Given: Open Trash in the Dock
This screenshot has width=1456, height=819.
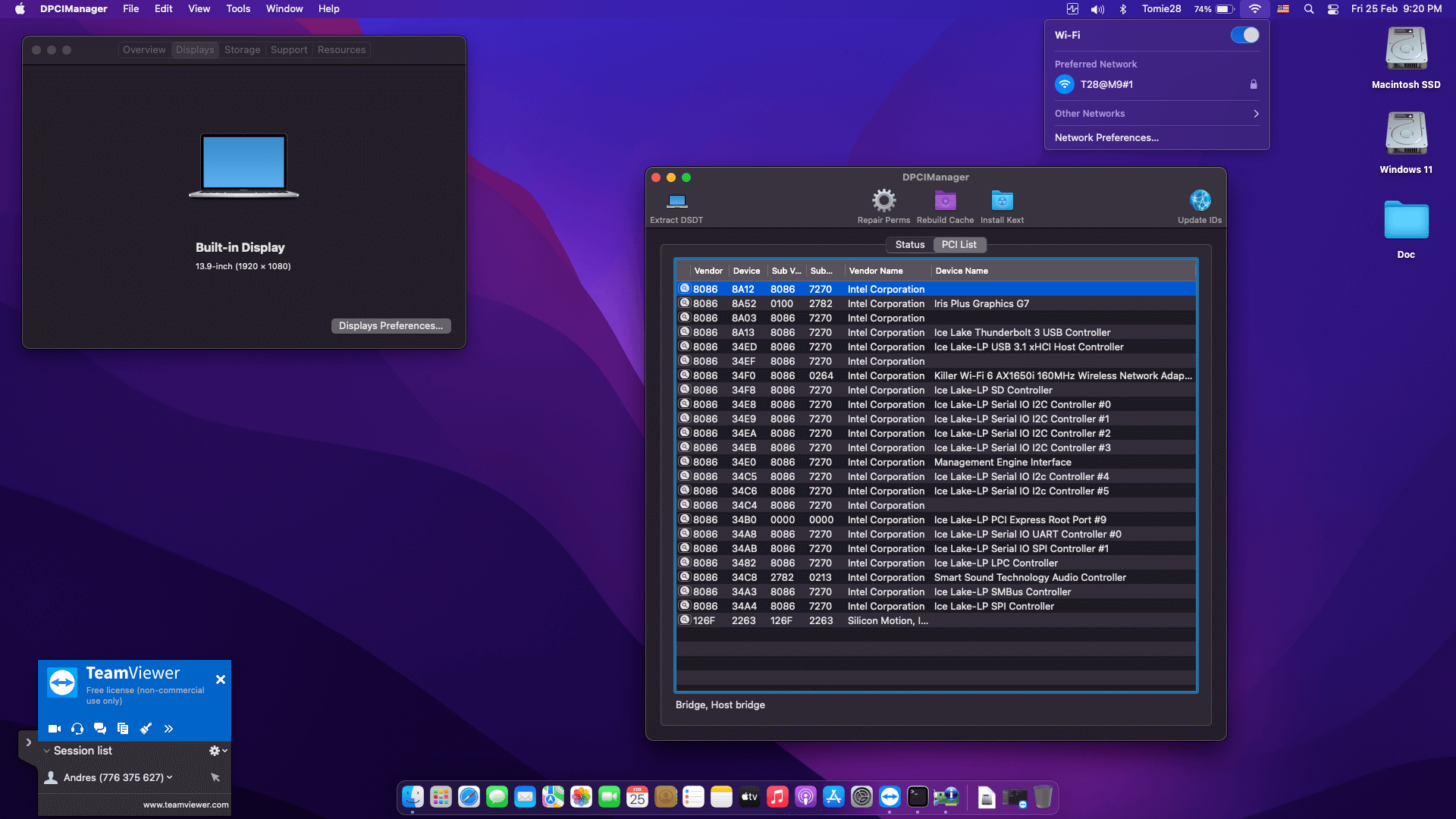Looking at the screenshot, I should (x=1043, y=797).
